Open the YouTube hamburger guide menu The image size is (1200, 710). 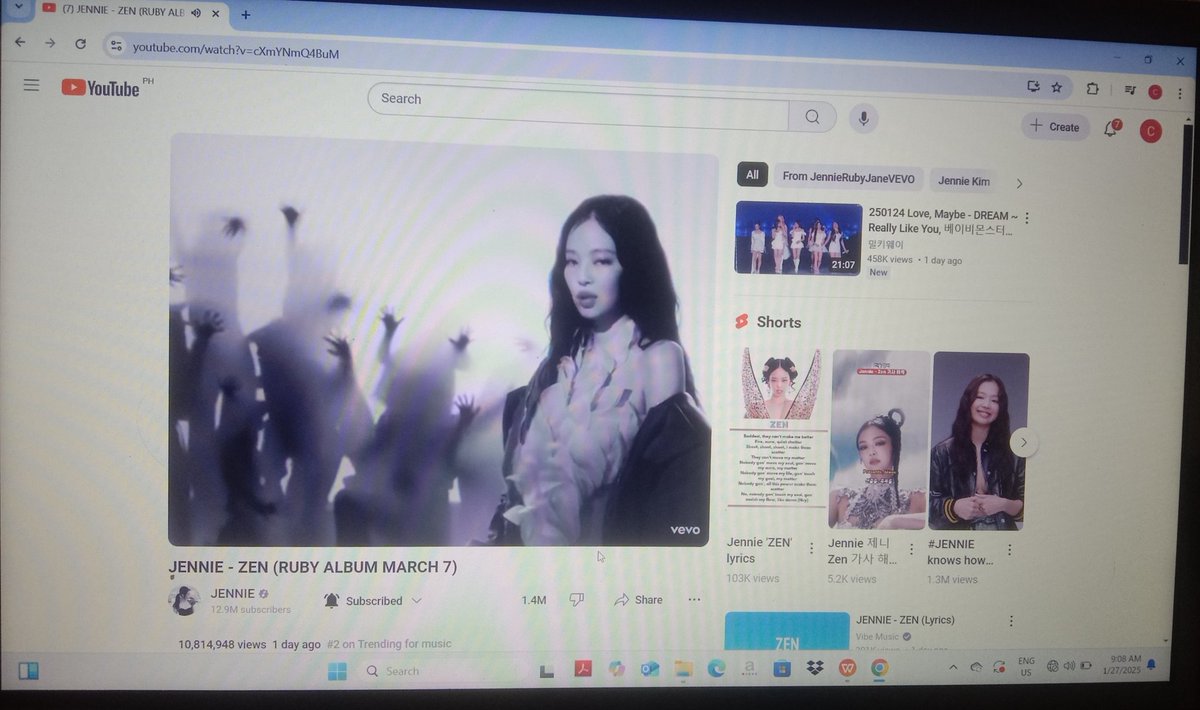click(31, 85)
